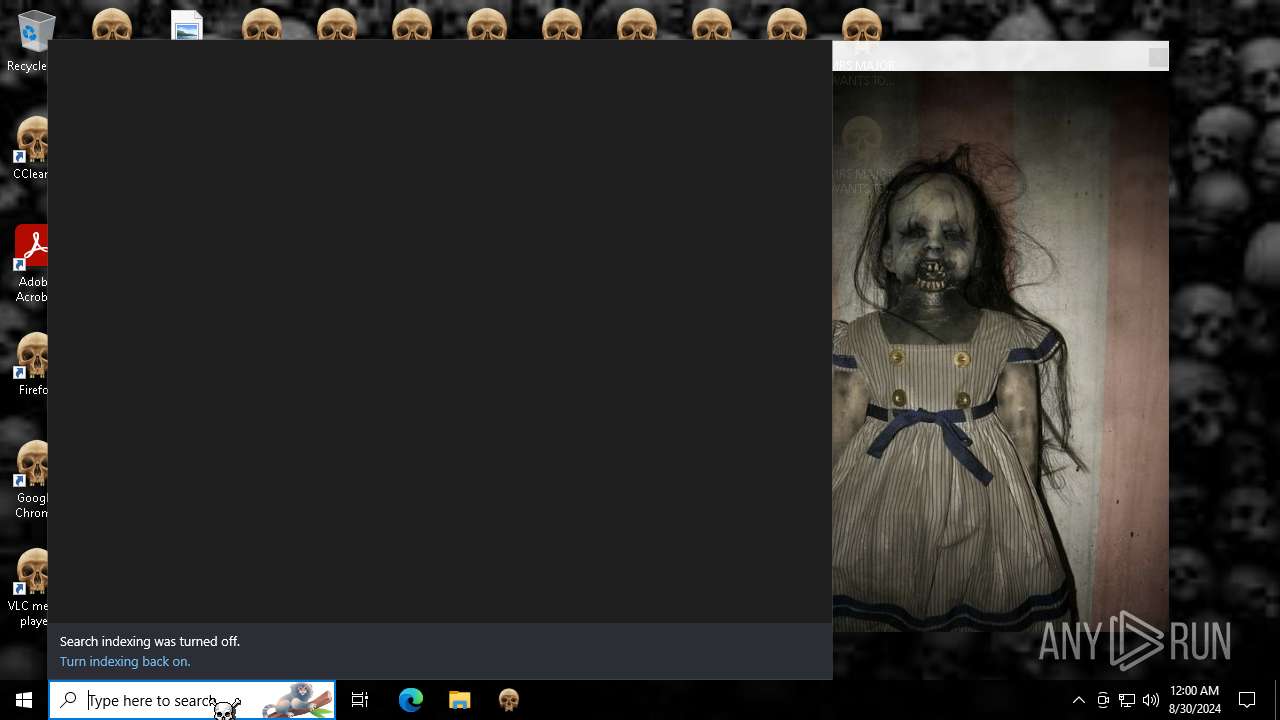
Task: Select the Google Chrome skull desktop shortcut
Action: tap(32, 480)
